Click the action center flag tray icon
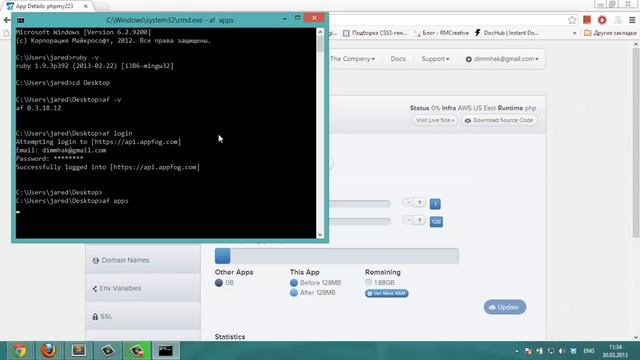Image resolution: width=640 pixels, height=360 pixels. (528, 351)
